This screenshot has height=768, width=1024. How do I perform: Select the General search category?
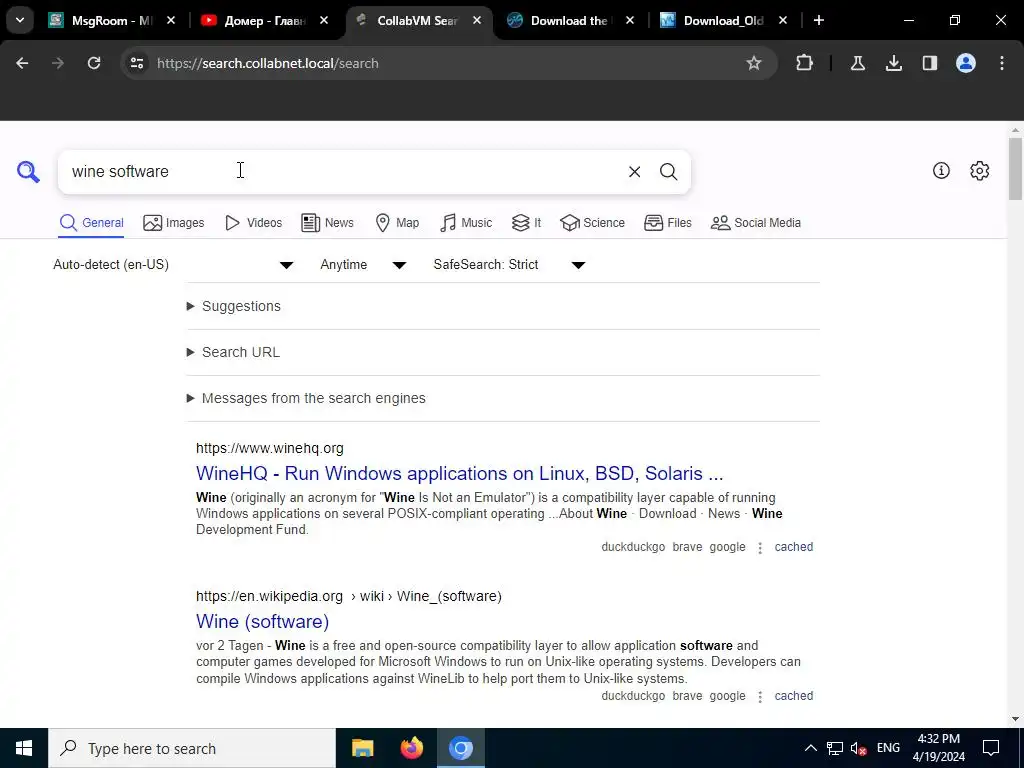coord(91,223)
